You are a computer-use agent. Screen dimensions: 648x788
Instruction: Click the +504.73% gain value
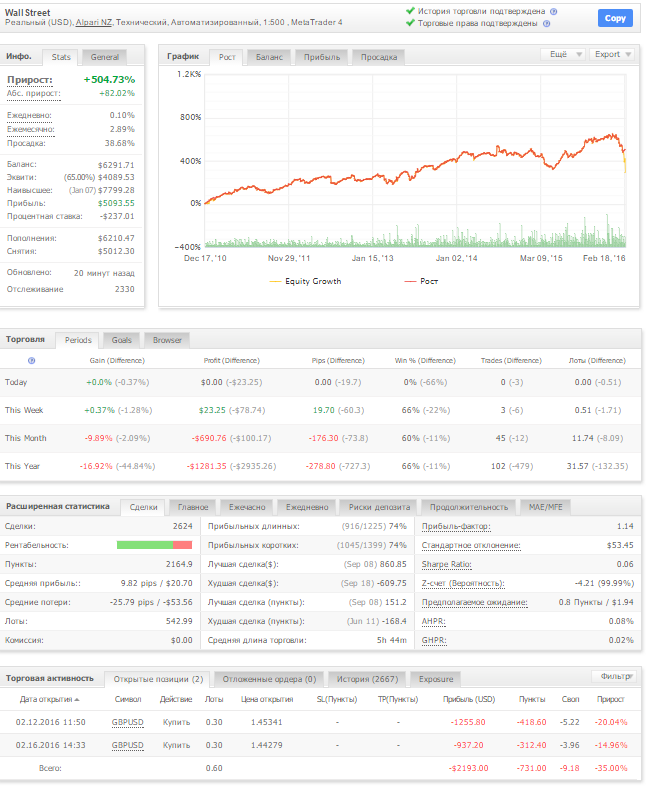(x=109, y=80)
